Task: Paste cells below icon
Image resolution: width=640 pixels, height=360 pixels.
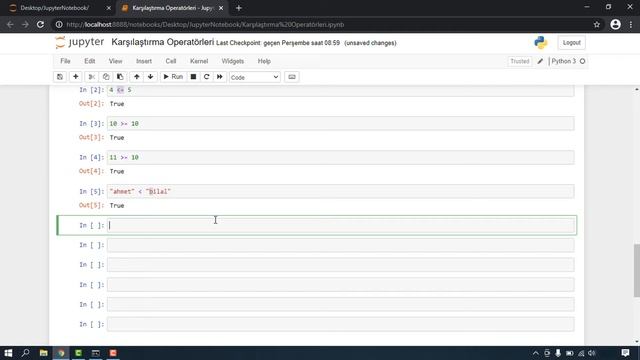Action: tap(120, 77)
